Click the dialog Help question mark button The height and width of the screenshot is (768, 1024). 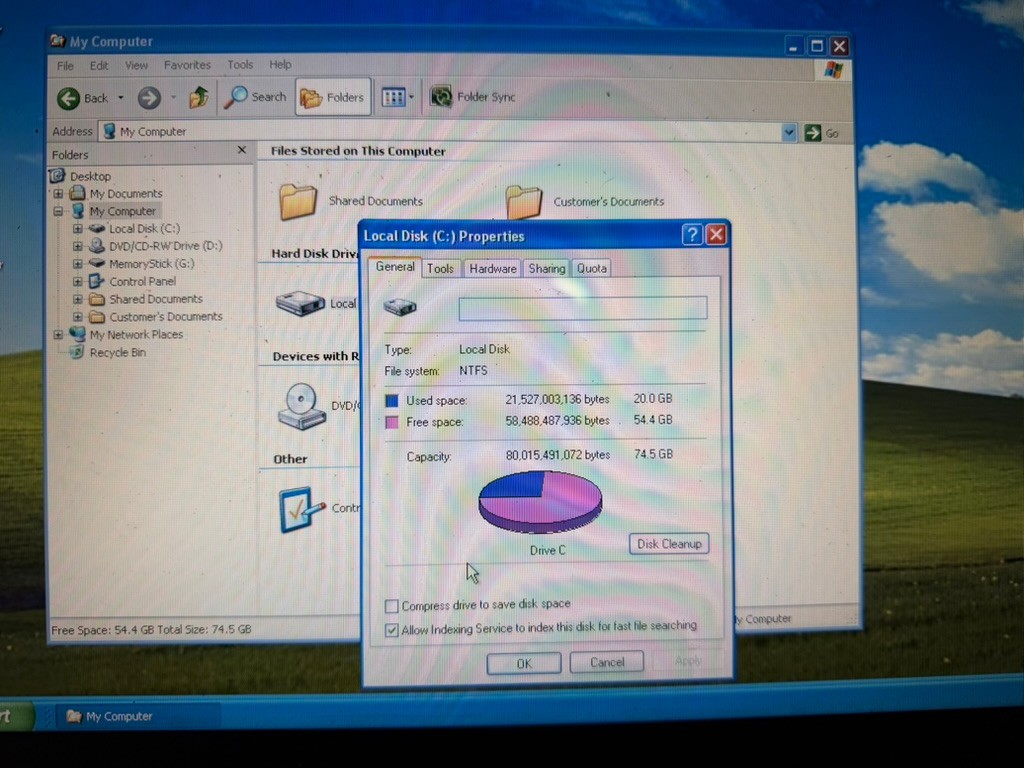pos(692,234)
